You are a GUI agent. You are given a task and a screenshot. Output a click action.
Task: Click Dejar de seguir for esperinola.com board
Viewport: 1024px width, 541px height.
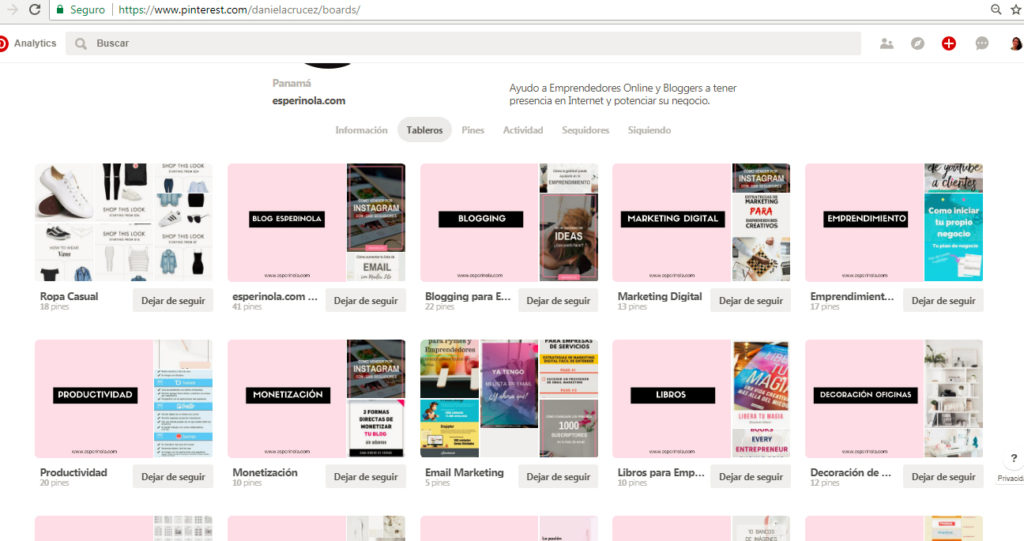pyautogui.click(x=366, y=301)
